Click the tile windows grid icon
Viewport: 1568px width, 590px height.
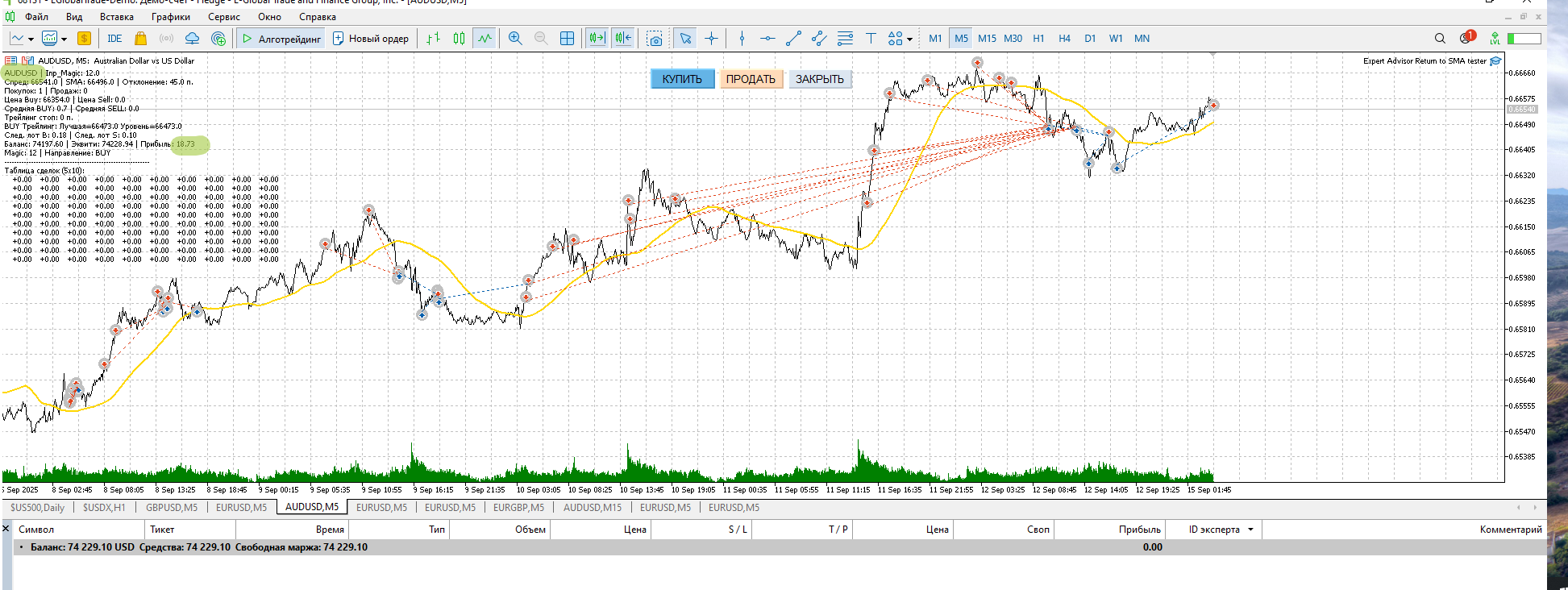click(x=567, y=39)
